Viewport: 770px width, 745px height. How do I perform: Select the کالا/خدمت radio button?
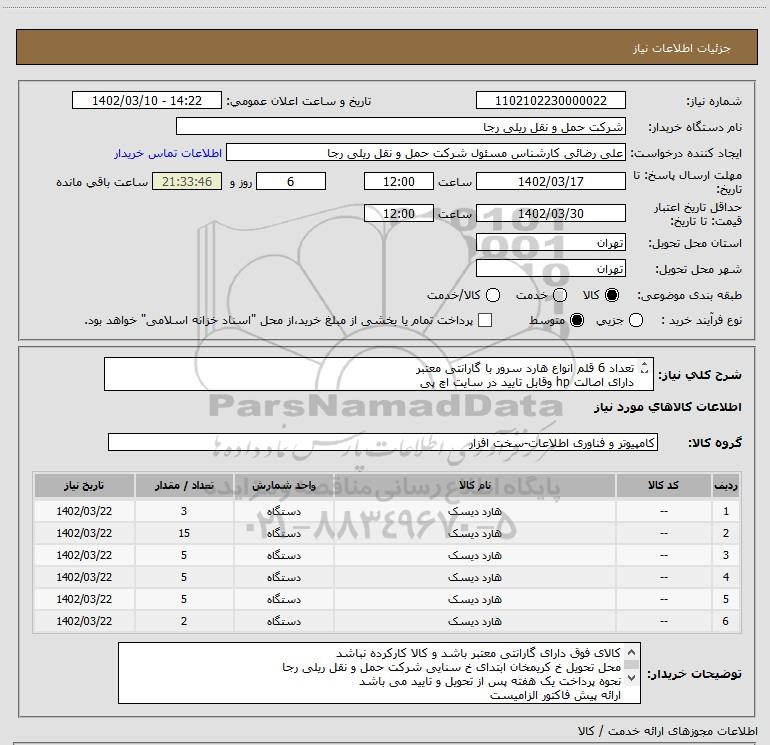[x=493, y=295]
